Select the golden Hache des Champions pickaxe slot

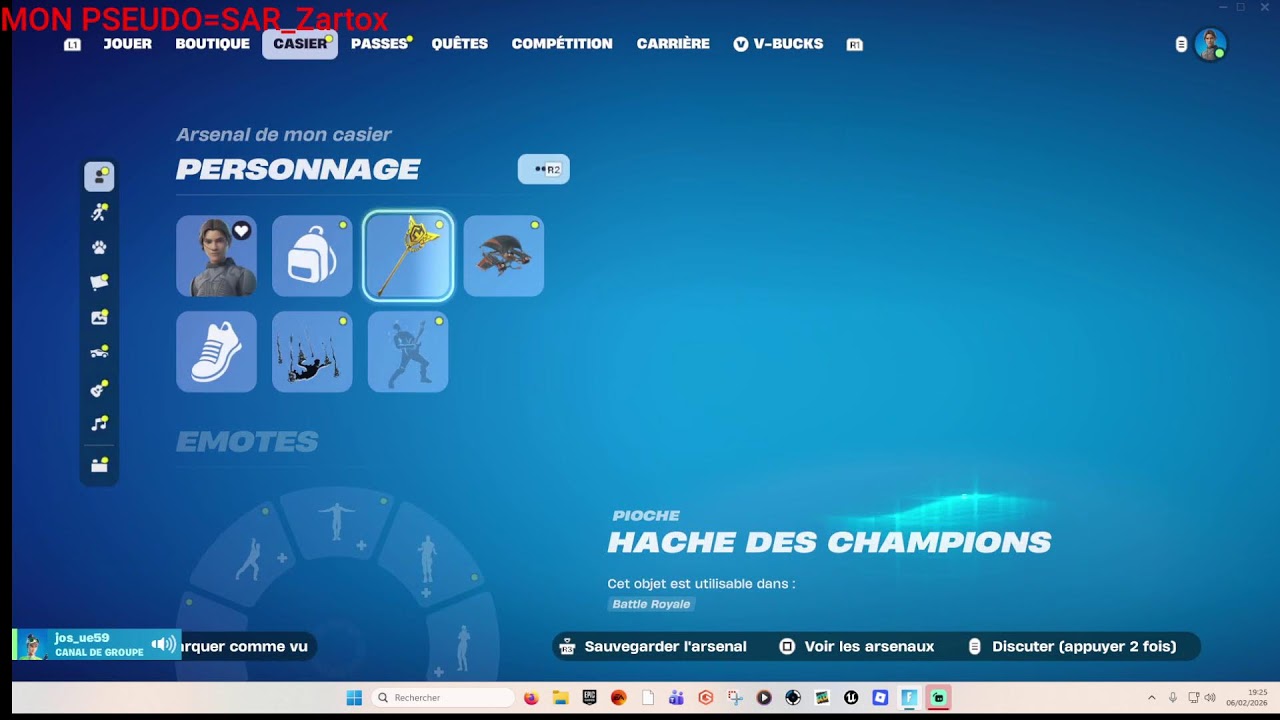pyautogui.click(x=408, y=256)
